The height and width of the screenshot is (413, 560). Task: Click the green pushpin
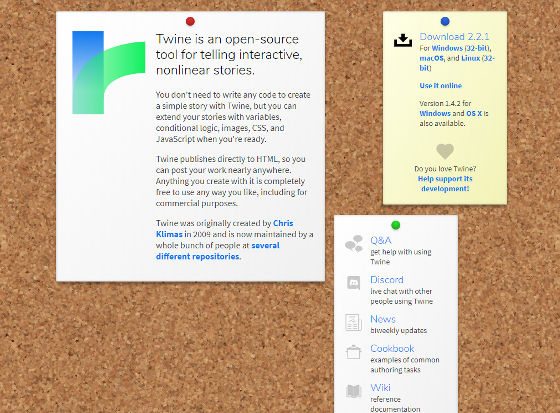pyautogui.click(x=396, y=225)
